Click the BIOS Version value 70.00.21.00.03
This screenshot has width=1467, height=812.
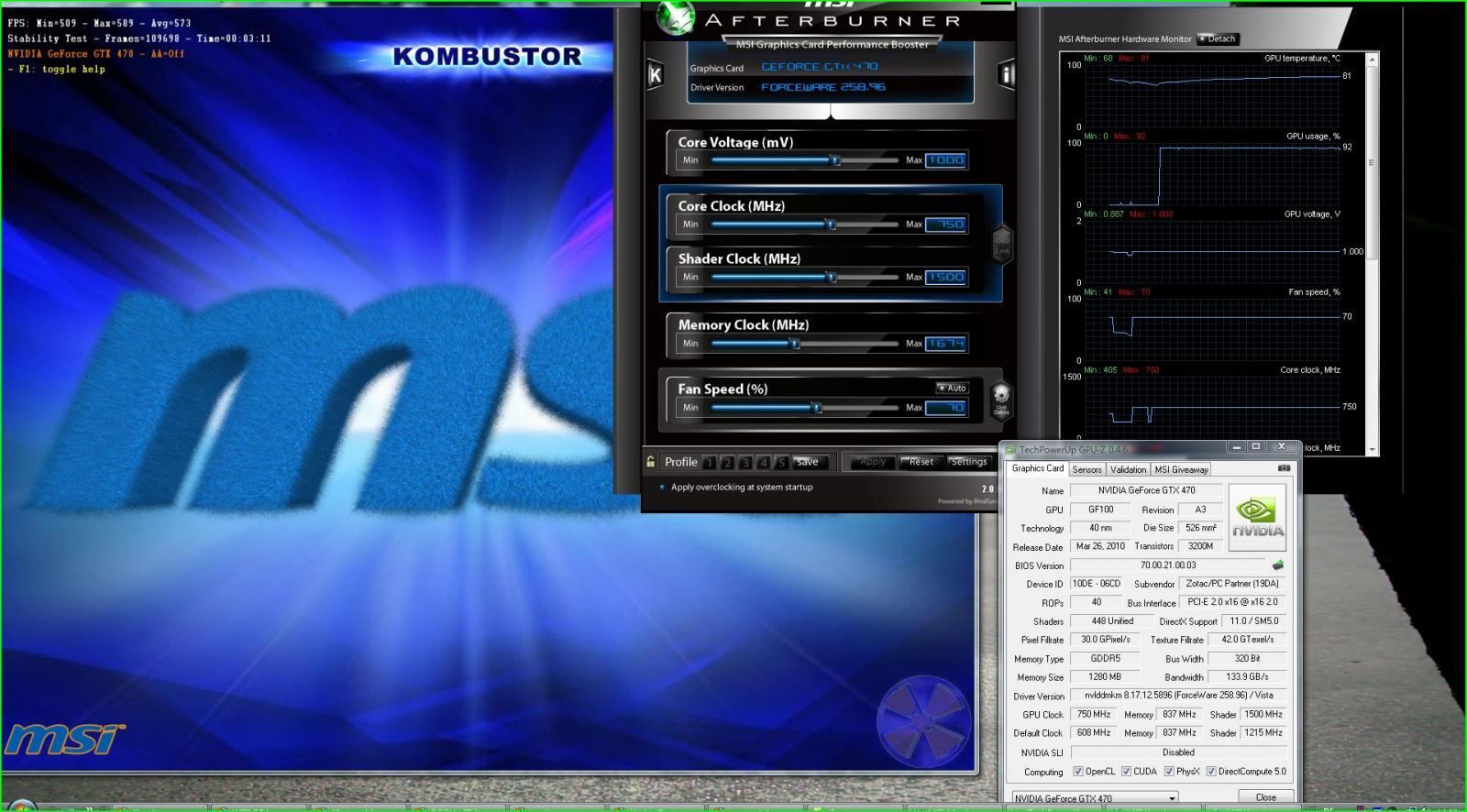point(1168,565)
